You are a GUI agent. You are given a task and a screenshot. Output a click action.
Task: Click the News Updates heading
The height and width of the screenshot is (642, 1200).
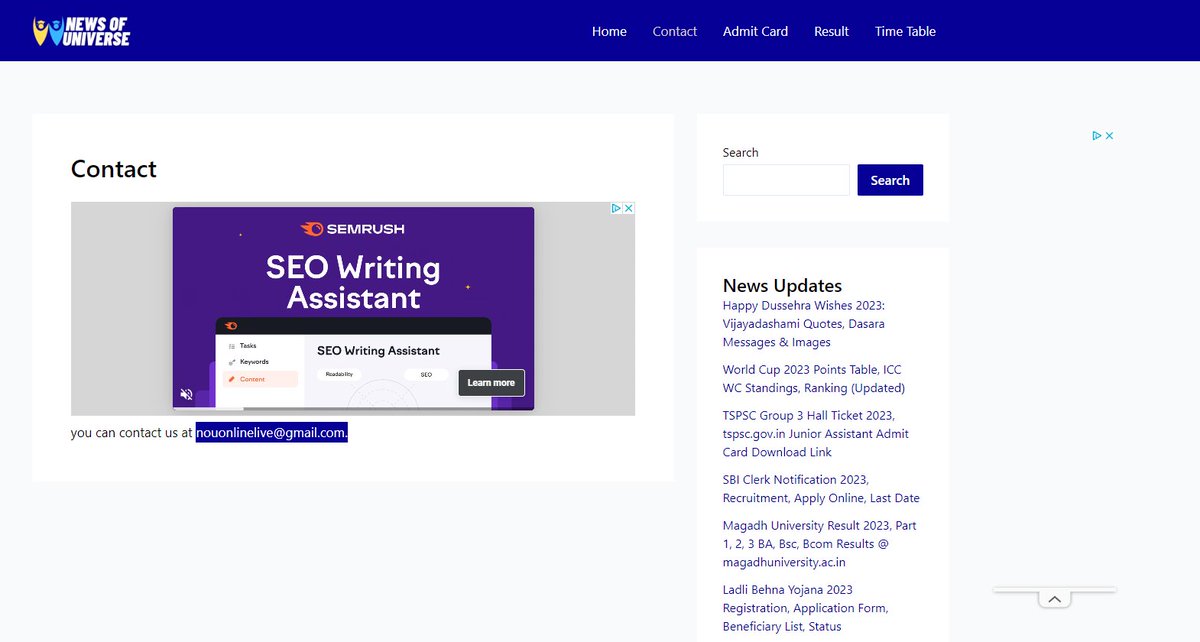782,285
